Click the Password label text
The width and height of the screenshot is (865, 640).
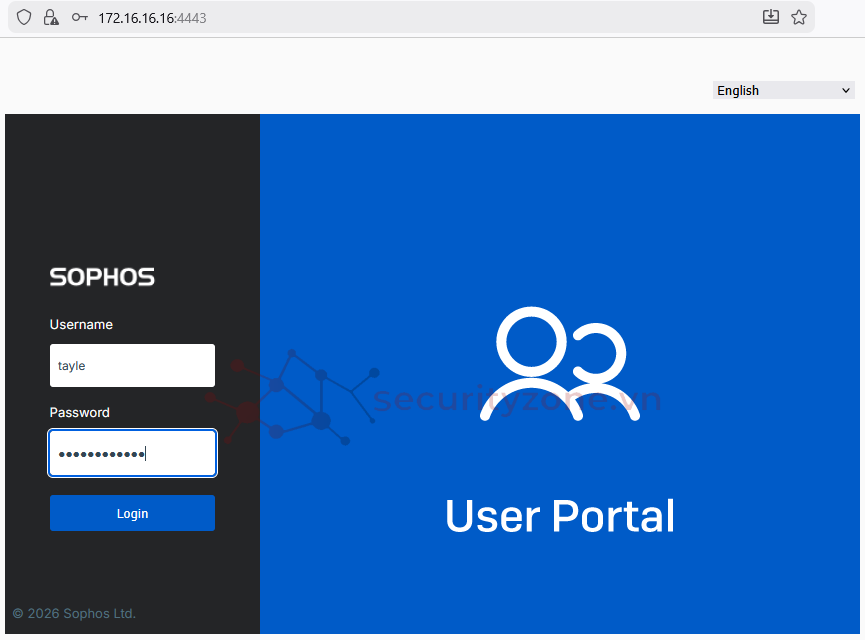[80, 413]
